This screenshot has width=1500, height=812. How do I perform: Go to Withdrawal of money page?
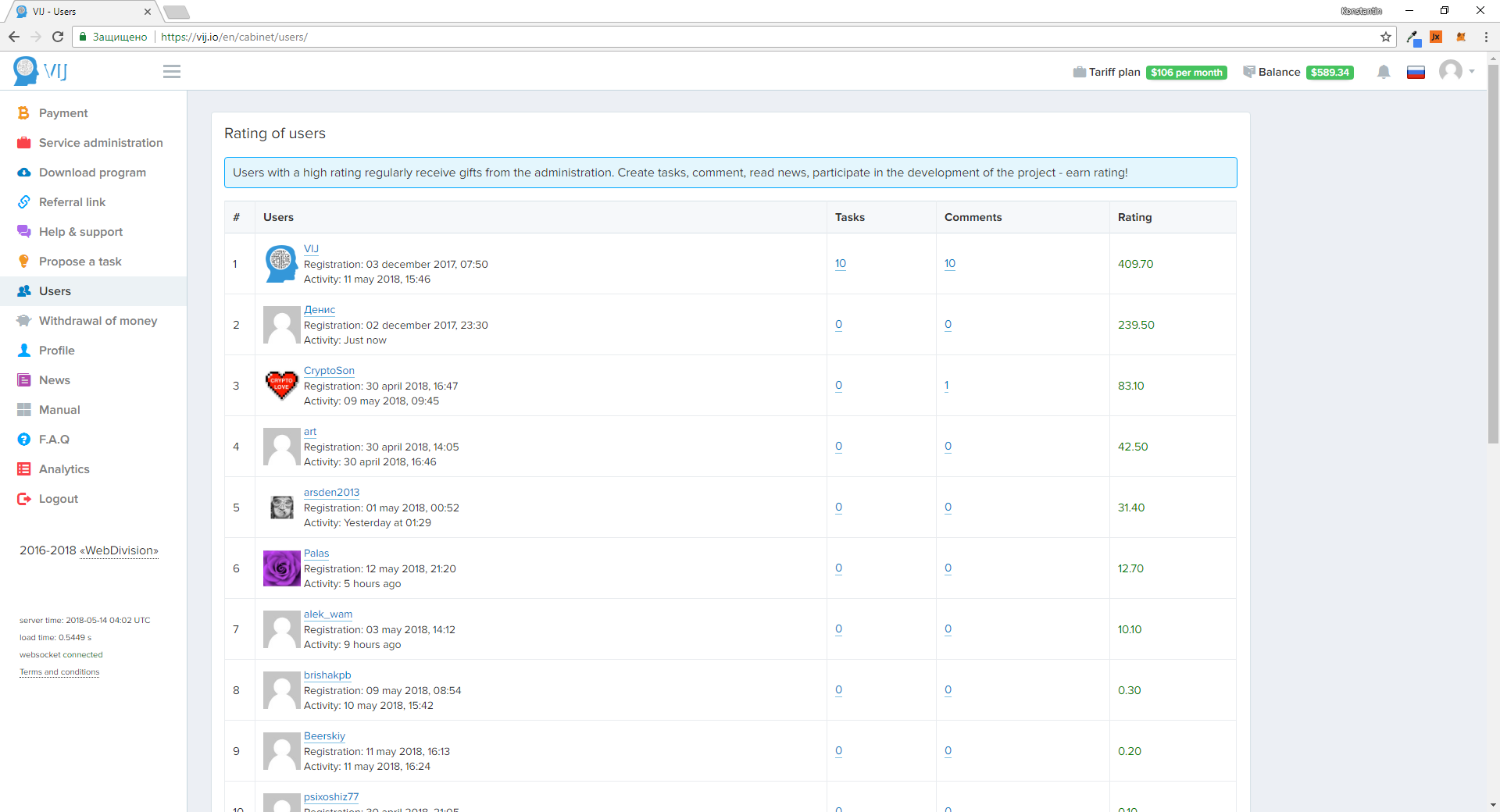[98, 321]
